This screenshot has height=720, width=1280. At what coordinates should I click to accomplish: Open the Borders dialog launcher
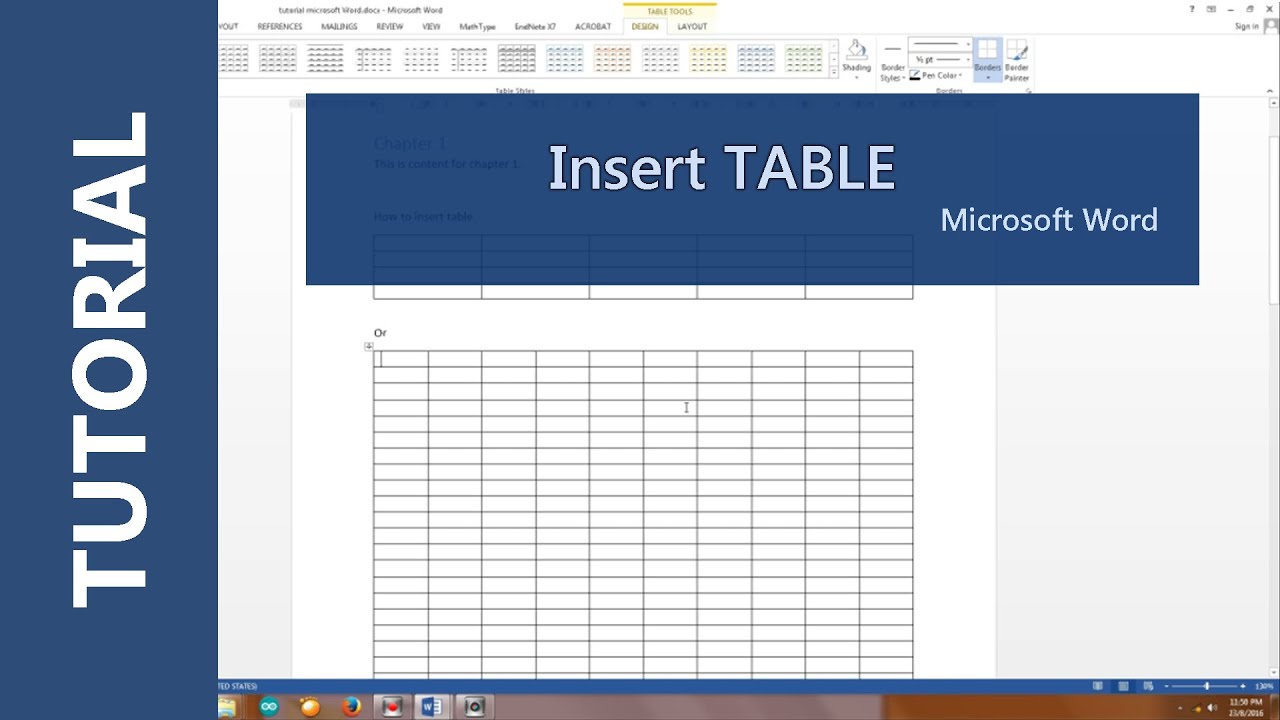1028,91
